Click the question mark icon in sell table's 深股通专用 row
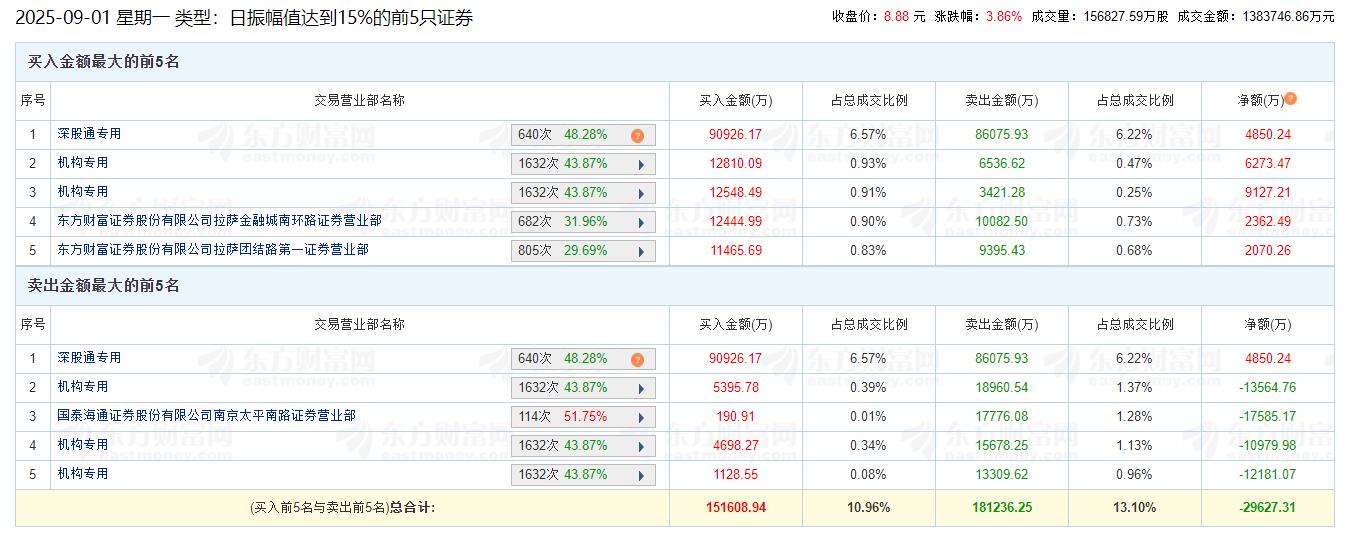Viewport: 1357px width, 540px height. (637, 359)
